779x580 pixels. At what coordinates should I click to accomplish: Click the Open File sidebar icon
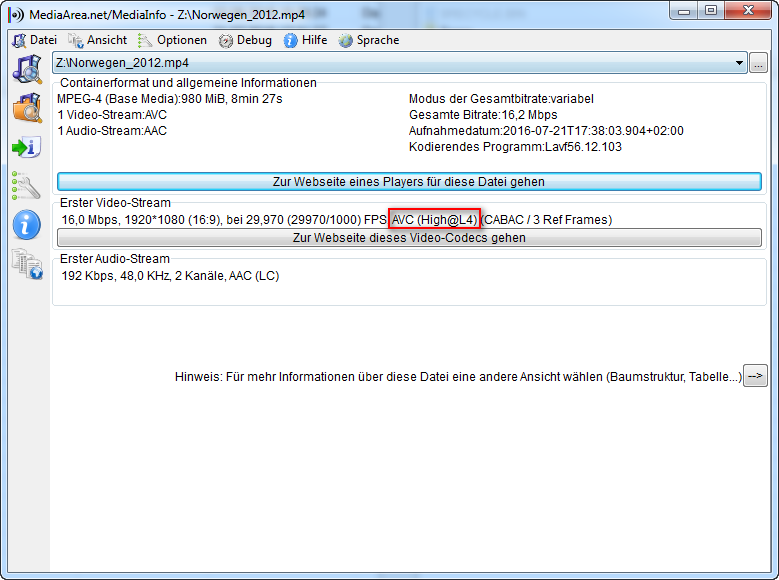click(25, 69)
